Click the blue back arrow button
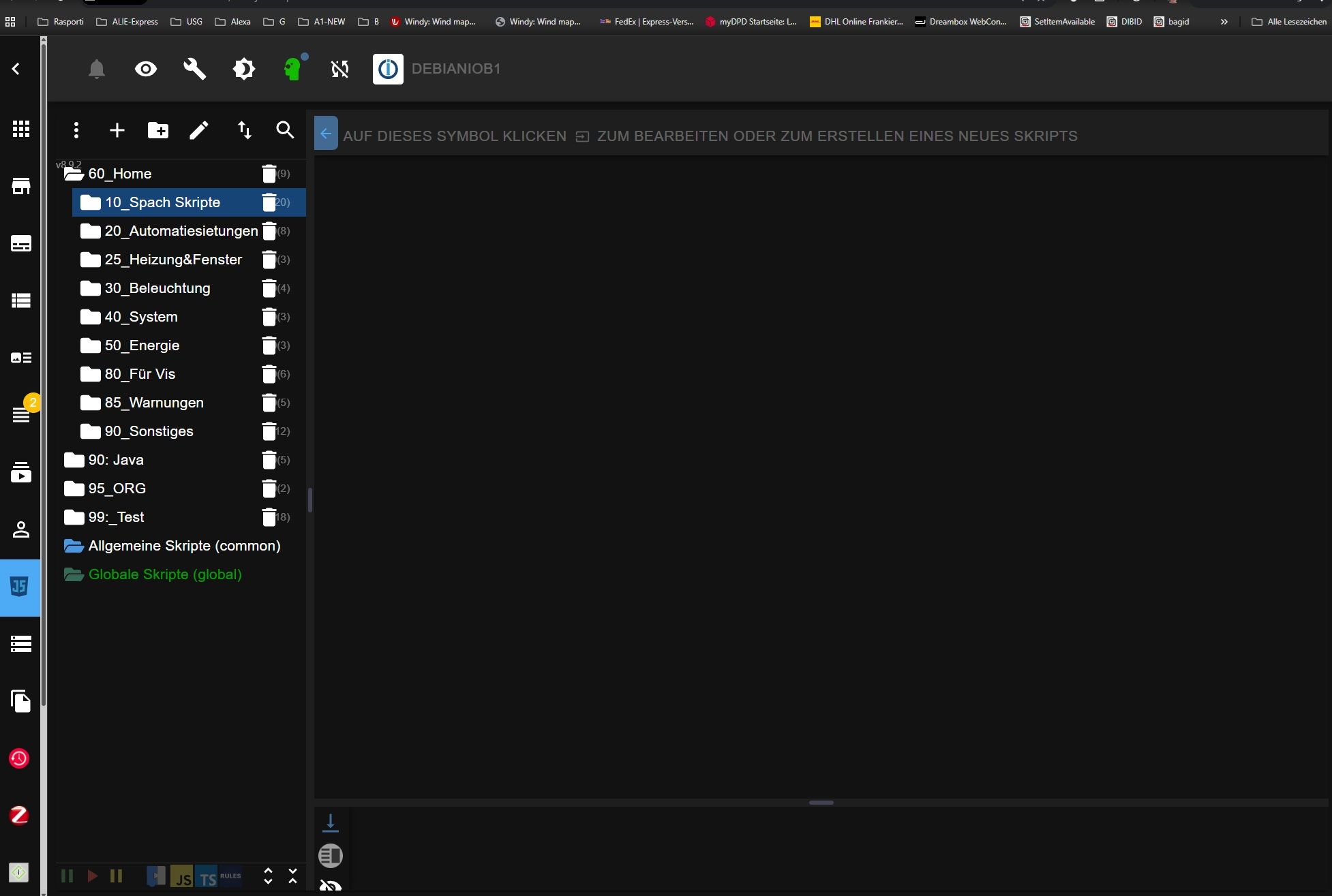Viewport: 1332px width, 896px height. point(326,134)
